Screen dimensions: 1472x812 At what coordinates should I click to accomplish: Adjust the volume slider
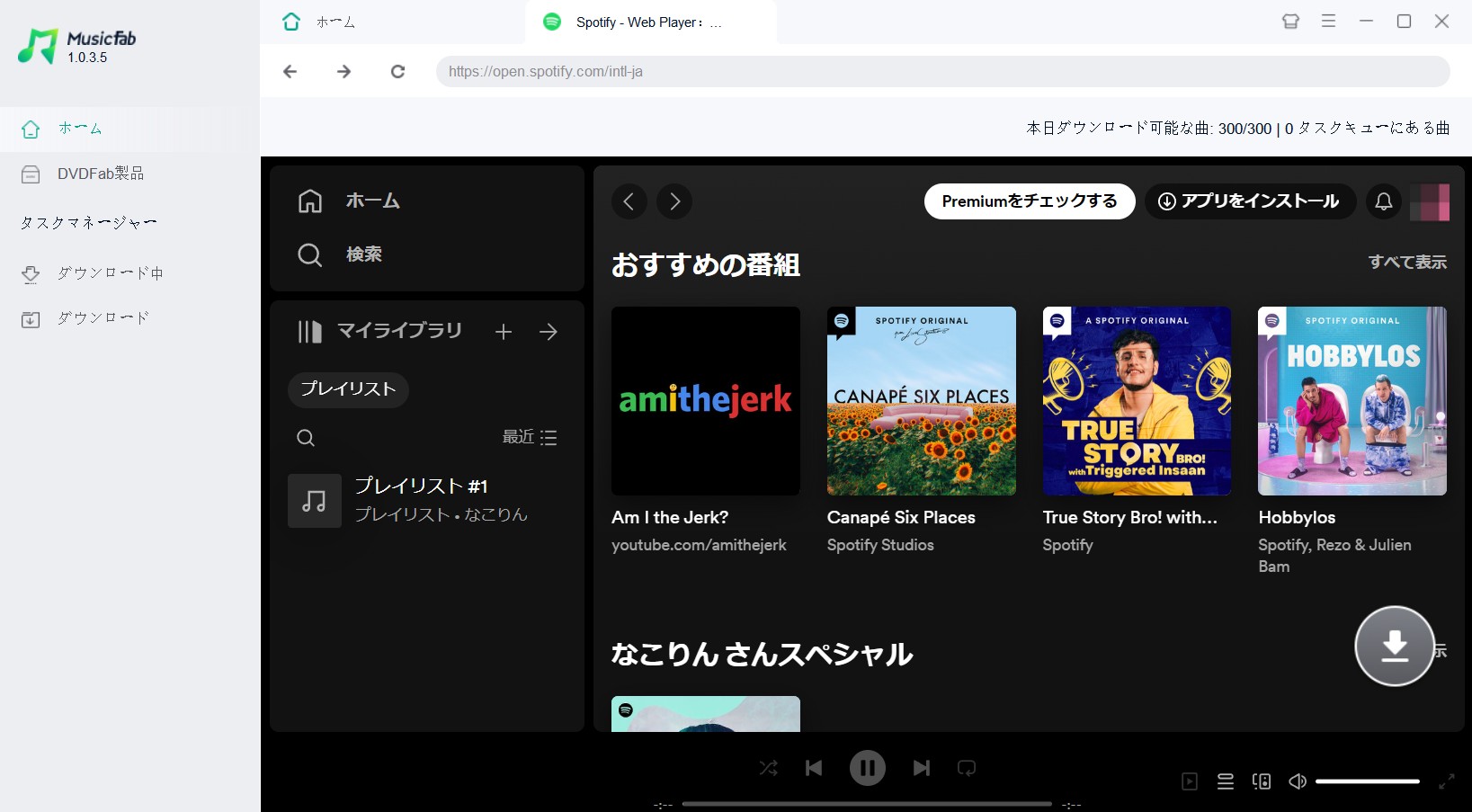1368,781
